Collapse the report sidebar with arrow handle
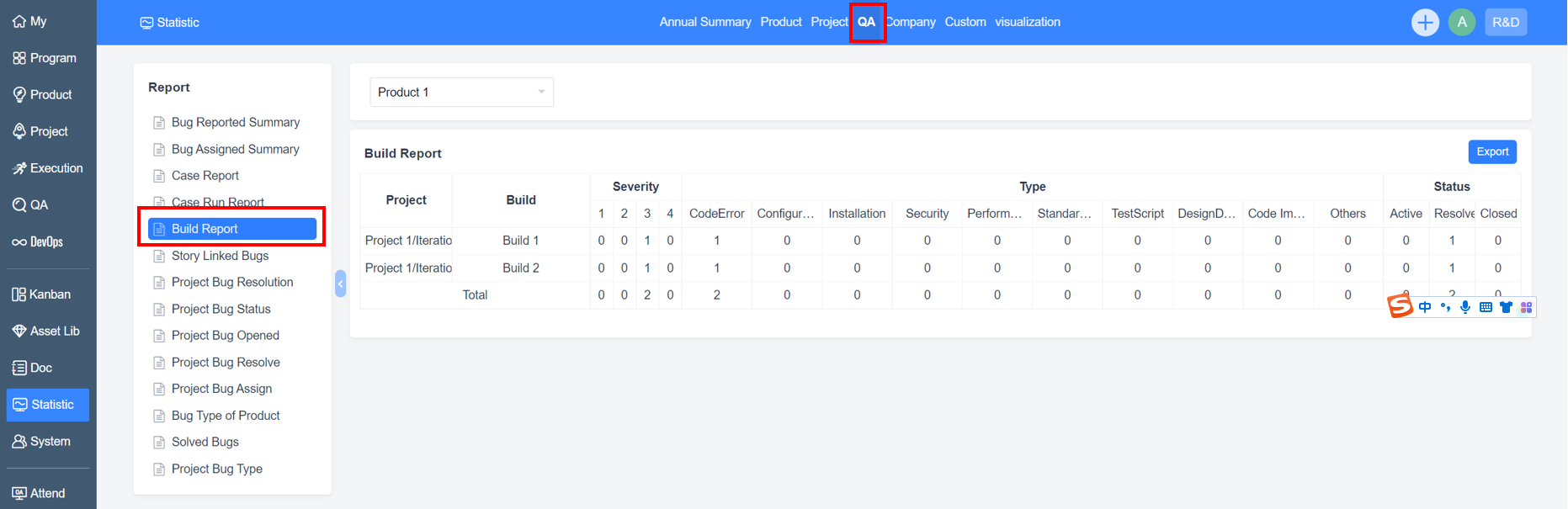This screenshot has height=509, width=1568. [340, 284]
